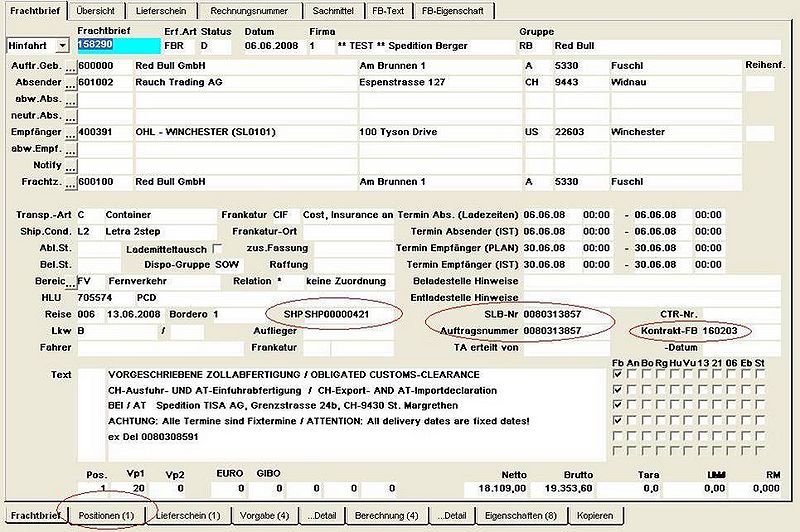Screen dimensions: 800x532
Task: Click the Beladestelle Hinweise field
Action: click(652, 281)
